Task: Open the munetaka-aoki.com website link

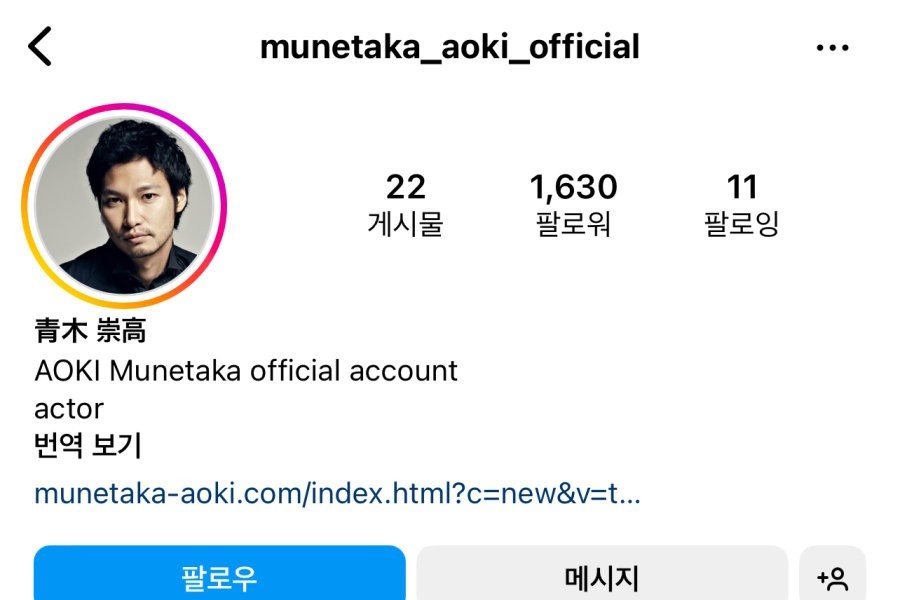Action: [x=337, y=493]
